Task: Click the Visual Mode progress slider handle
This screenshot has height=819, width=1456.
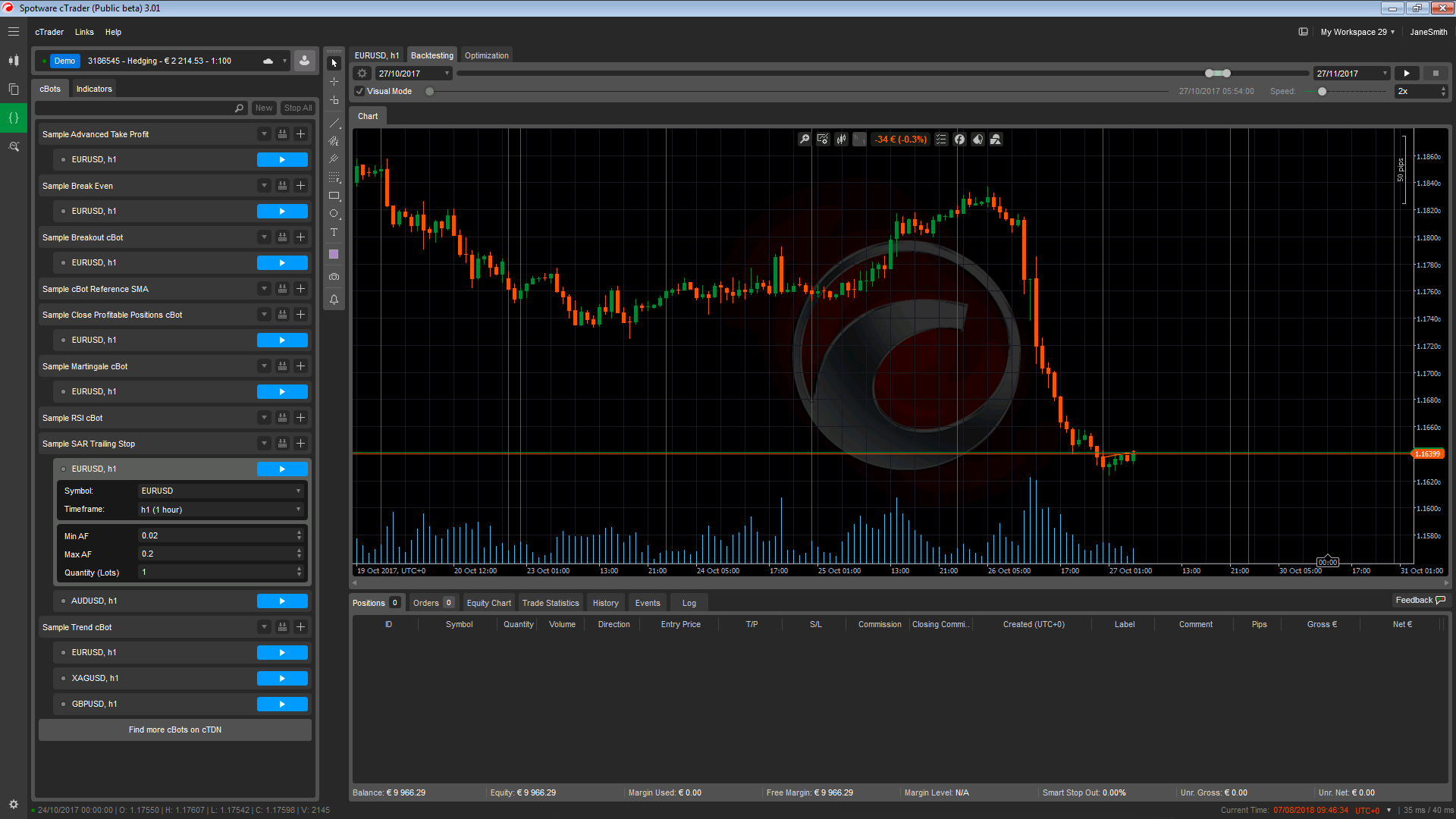Action: 430,91
